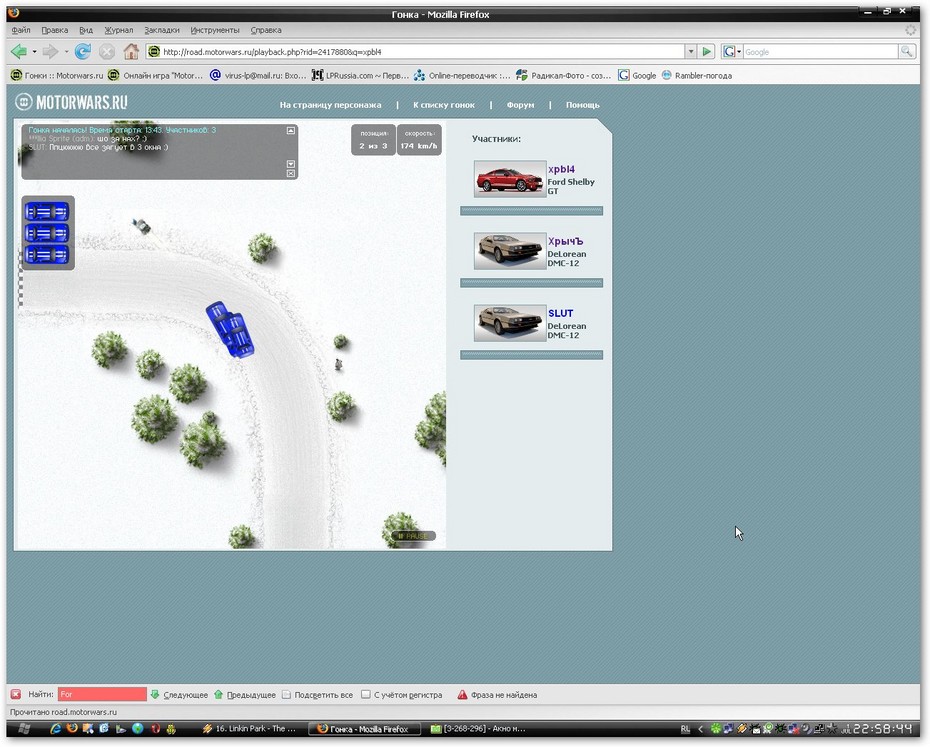Image resolution: width=930 pixels, height=747 pixels.
Task: Click the SLUT participant name
Action: click(x=560, y=313)
